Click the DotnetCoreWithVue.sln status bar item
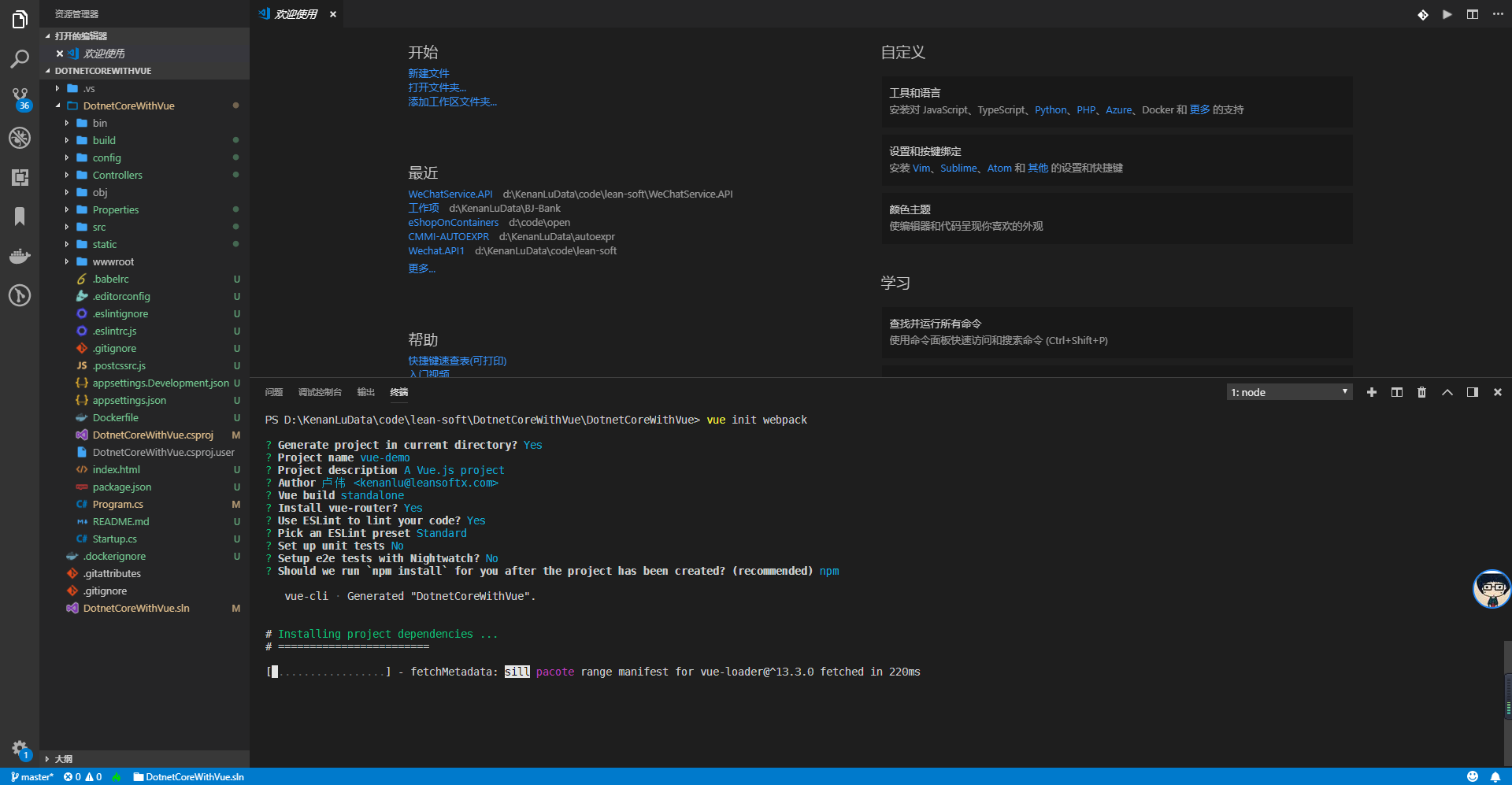 click(x=189, y=777)
